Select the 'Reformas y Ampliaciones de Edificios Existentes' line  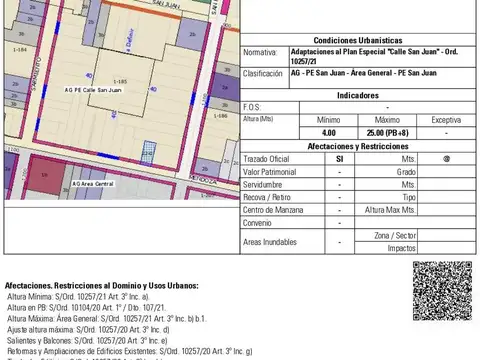[130, 351]
